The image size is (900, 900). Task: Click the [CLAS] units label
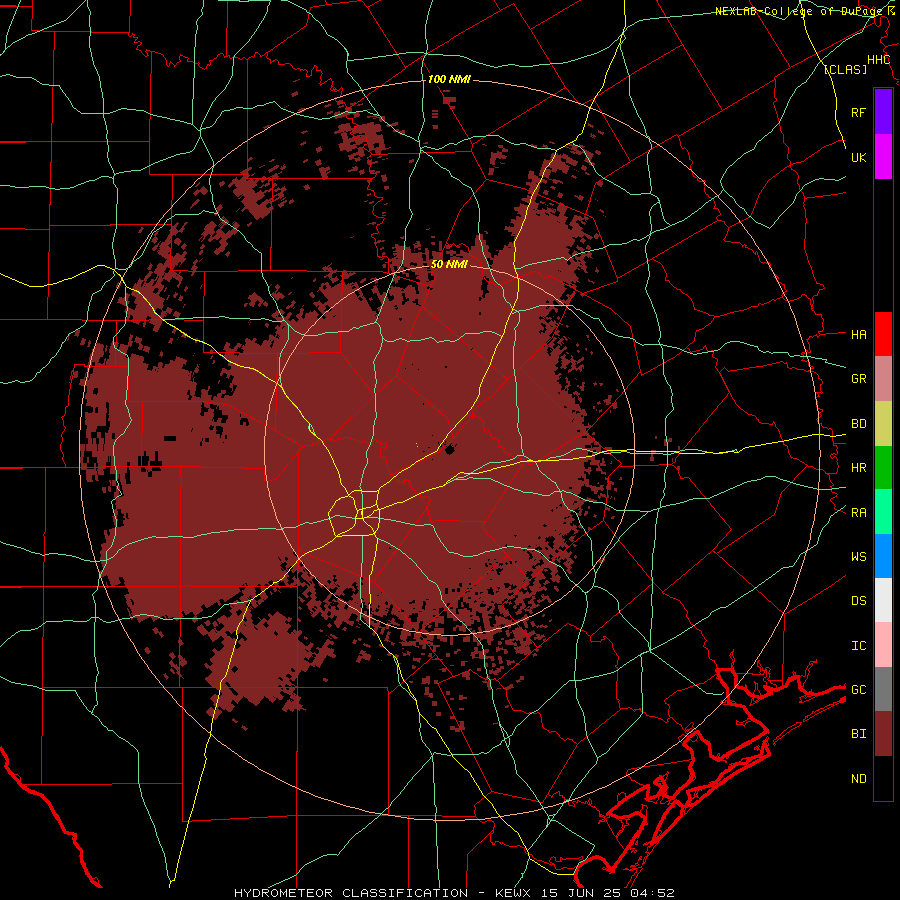845,69
